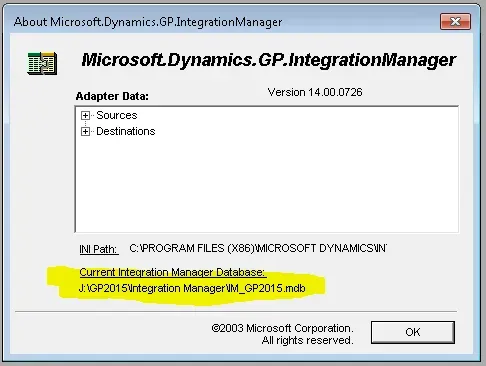Select the Sources tree item label
This screenshot has height=366, width=486.
coord(117,115)
